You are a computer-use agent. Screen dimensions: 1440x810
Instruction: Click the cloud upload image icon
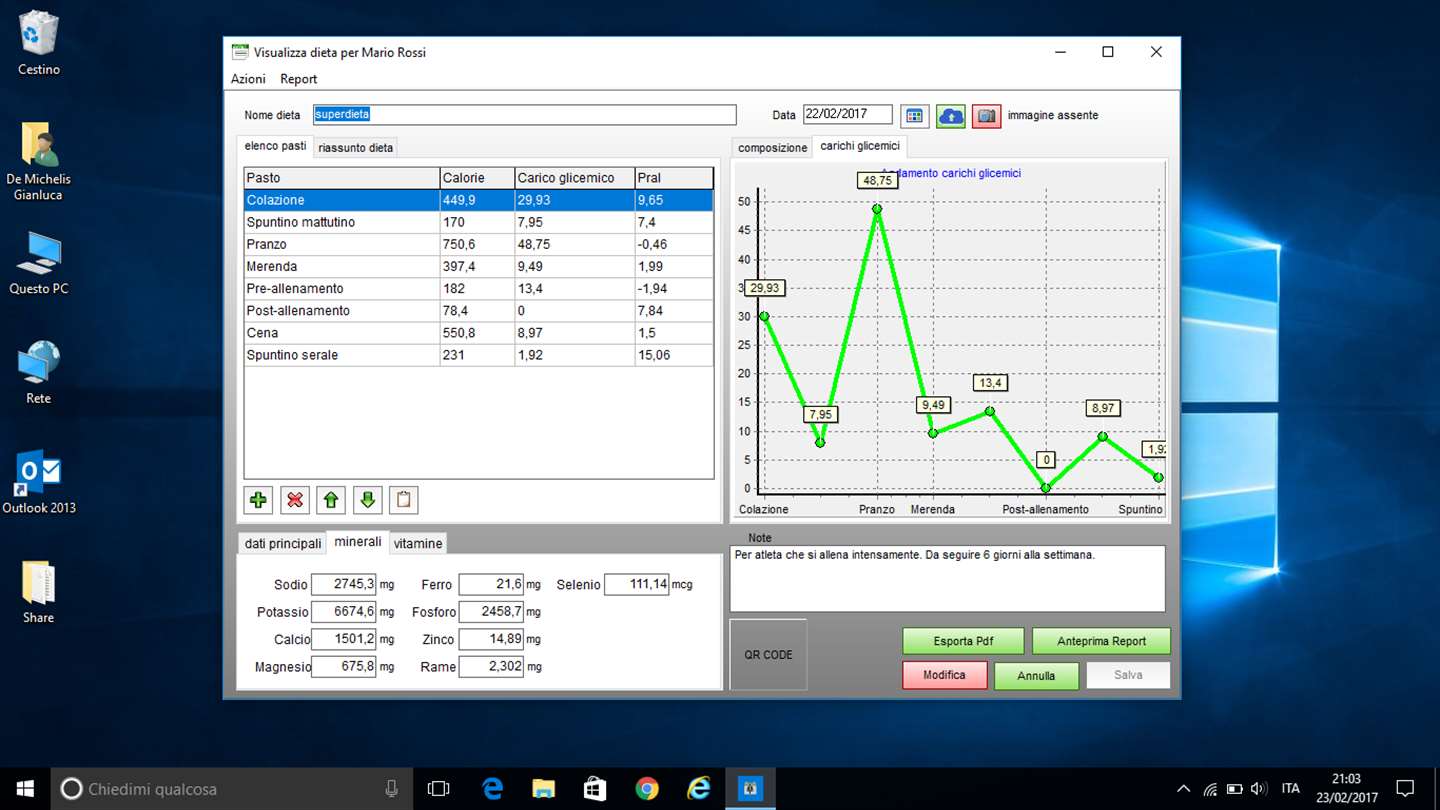coord(950,116)
